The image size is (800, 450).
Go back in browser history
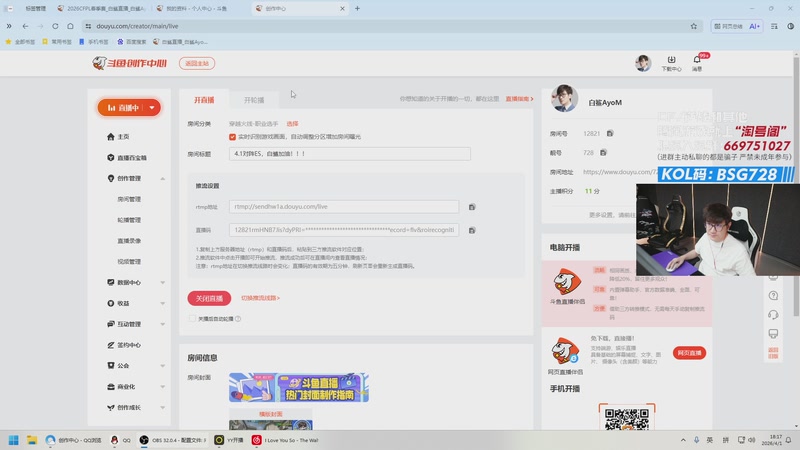click(x=25, y=26)
